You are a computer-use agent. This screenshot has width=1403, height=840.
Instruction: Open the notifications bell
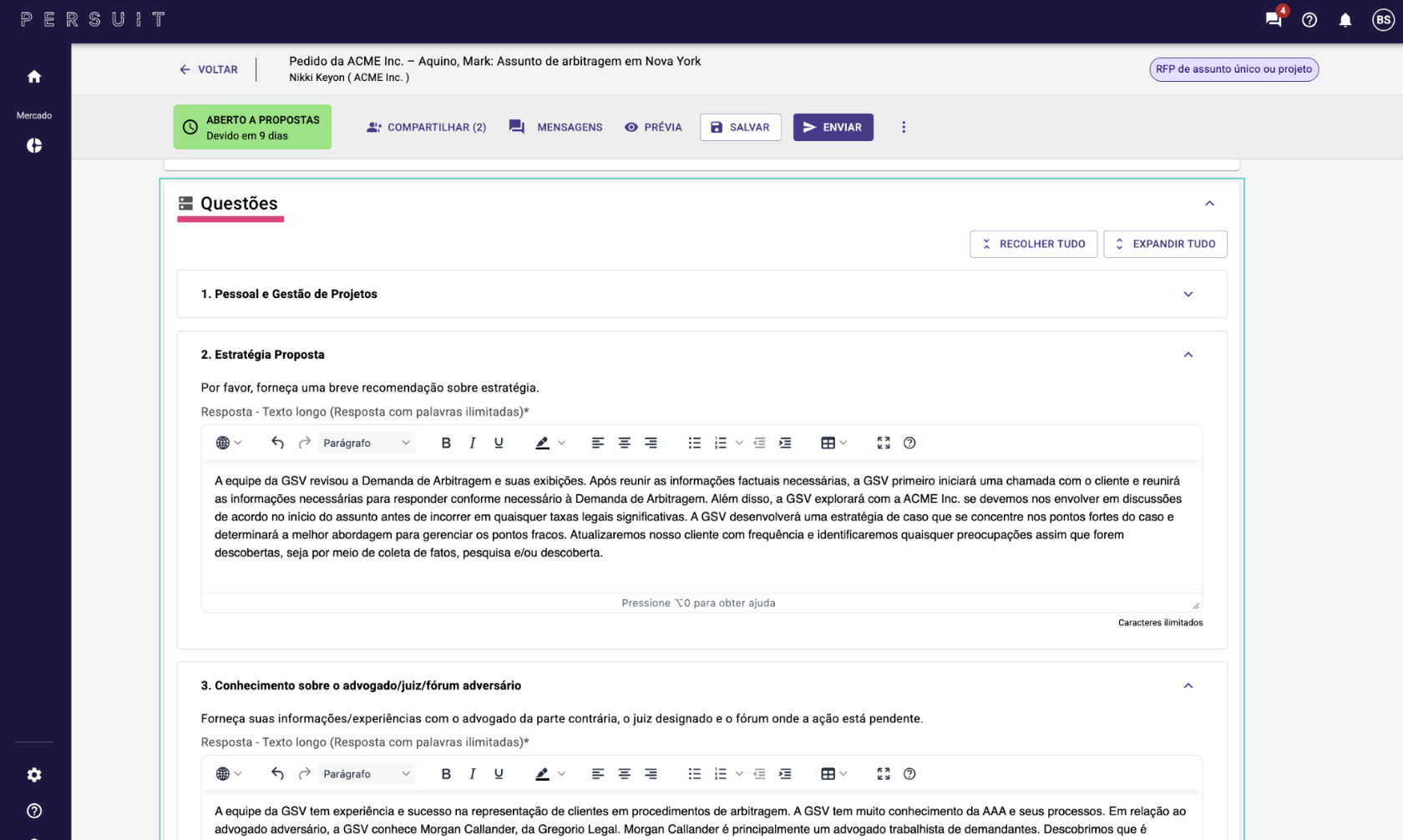click(x=1345, y=20)
